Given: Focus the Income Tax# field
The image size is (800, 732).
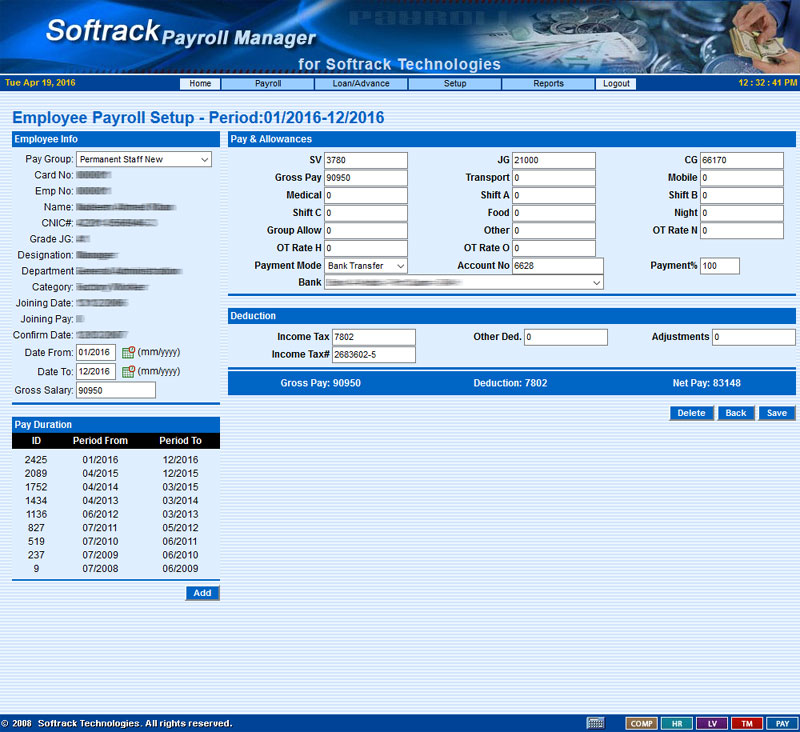Looking at the screenshot, I should pos(373,355).
